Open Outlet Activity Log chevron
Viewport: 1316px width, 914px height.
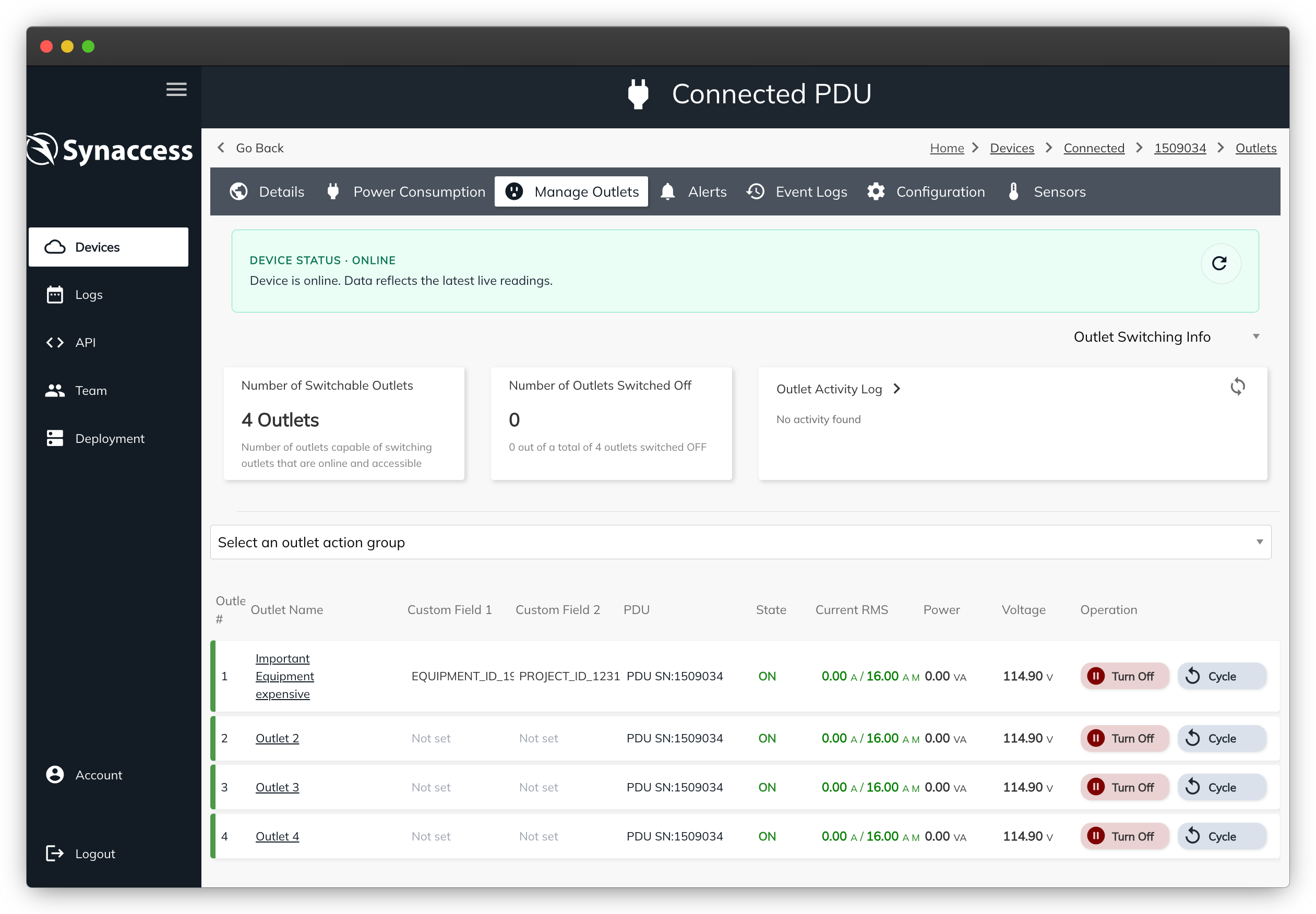point(897,389)
